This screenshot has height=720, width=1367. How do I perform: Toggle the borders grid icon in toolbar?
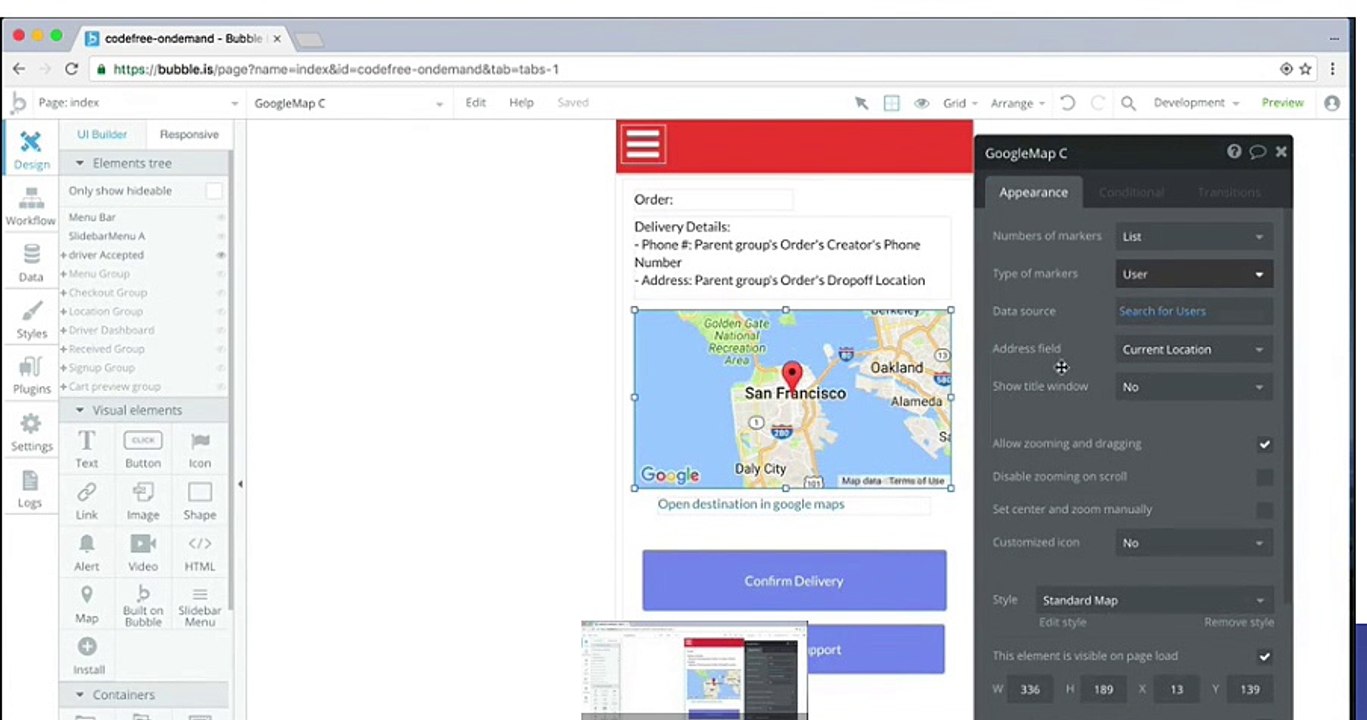892,103
